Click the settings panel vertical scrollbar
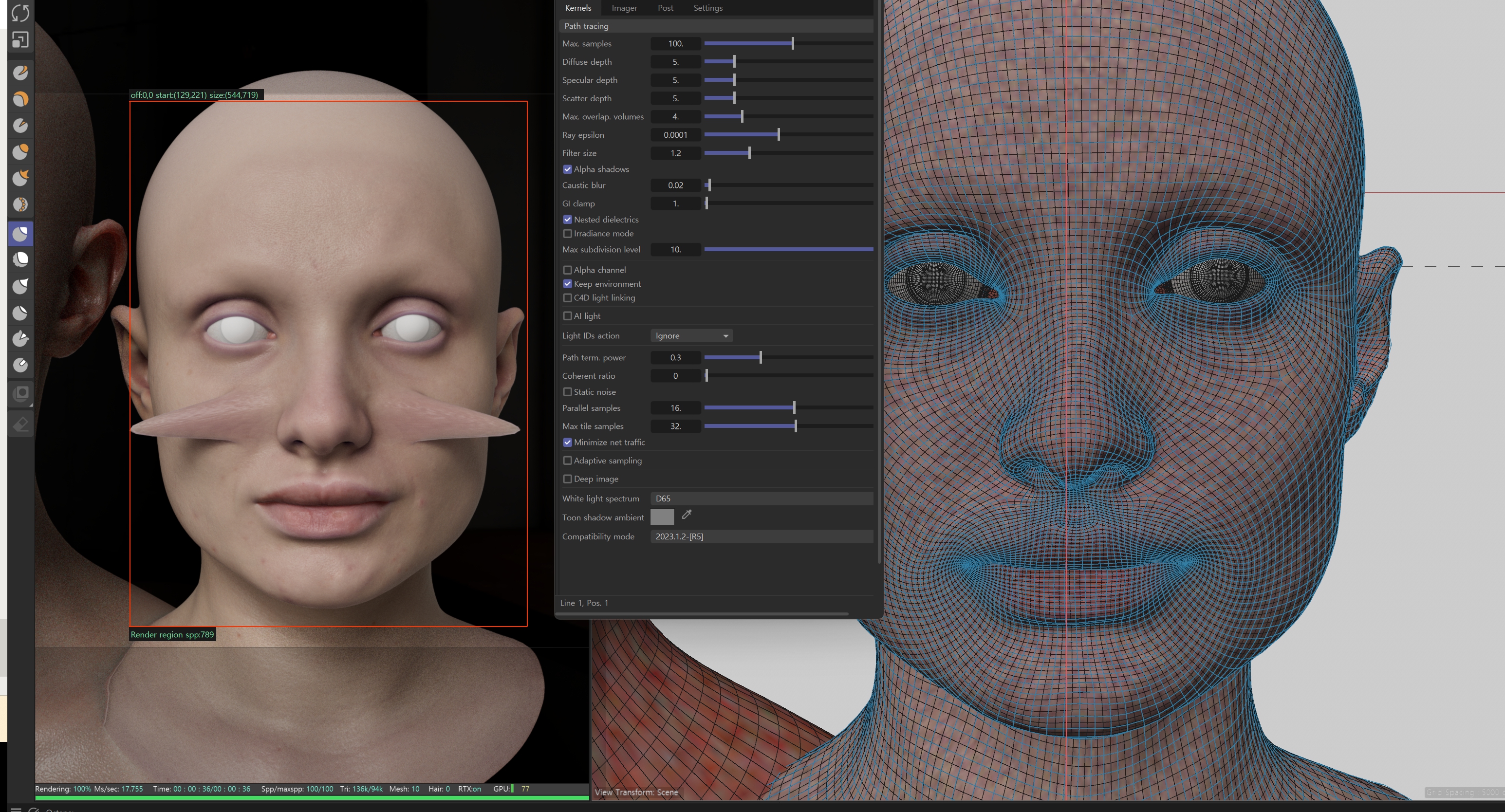1505x812 pixels. coord(879,281)
